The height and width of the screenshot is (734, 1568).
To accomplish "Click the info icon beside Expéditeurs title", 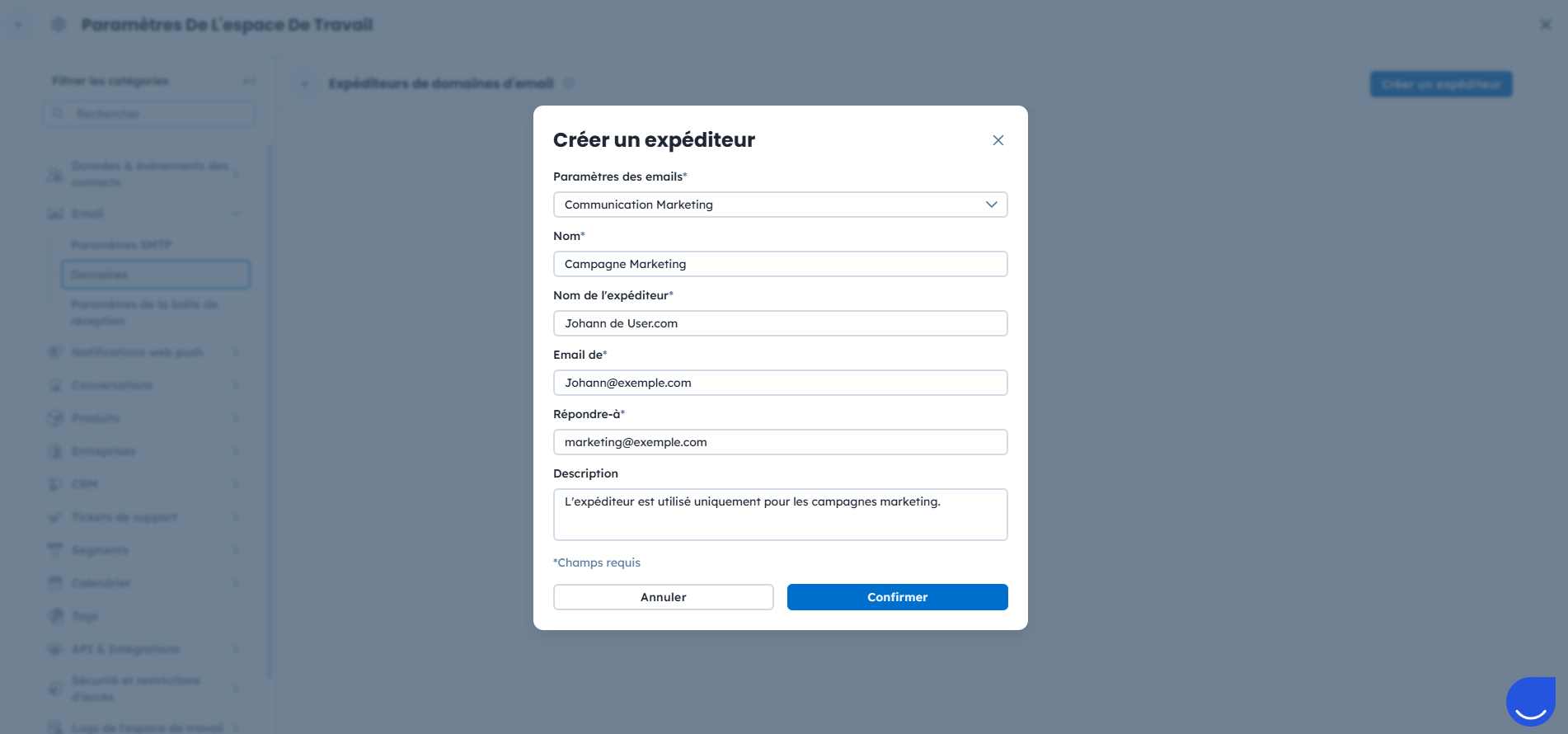I will coord(569,83).
